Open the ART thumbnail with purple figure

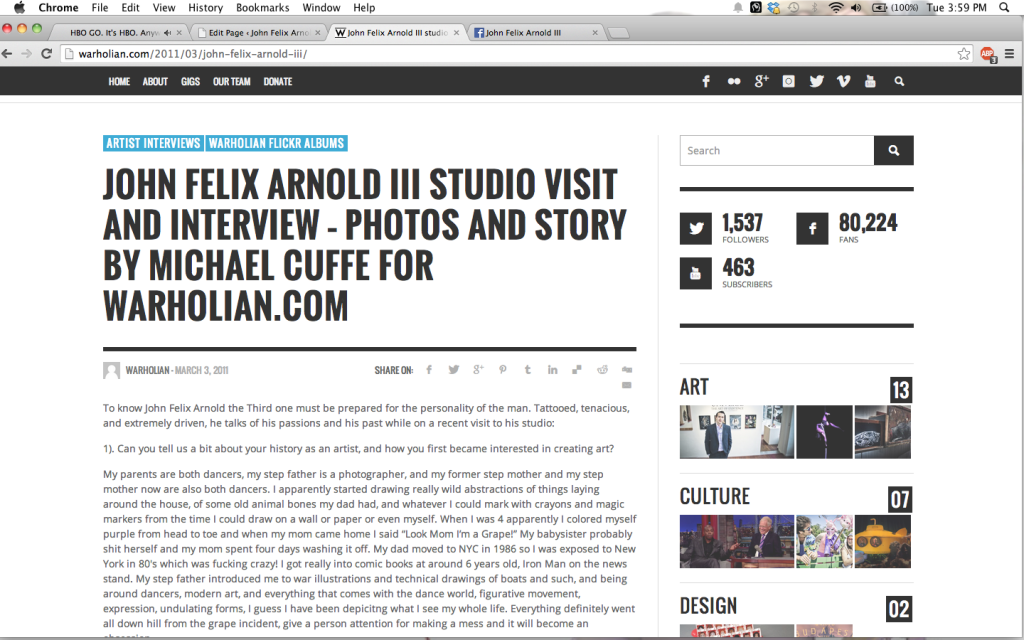pos(824,432)
